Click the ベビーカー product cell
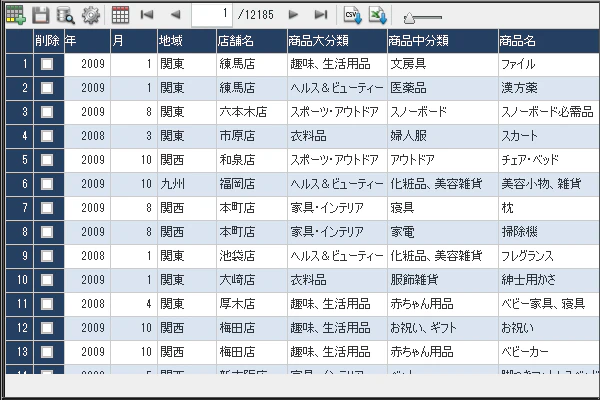The height and width of the screenshot is (400, 600). click(549, 352)
